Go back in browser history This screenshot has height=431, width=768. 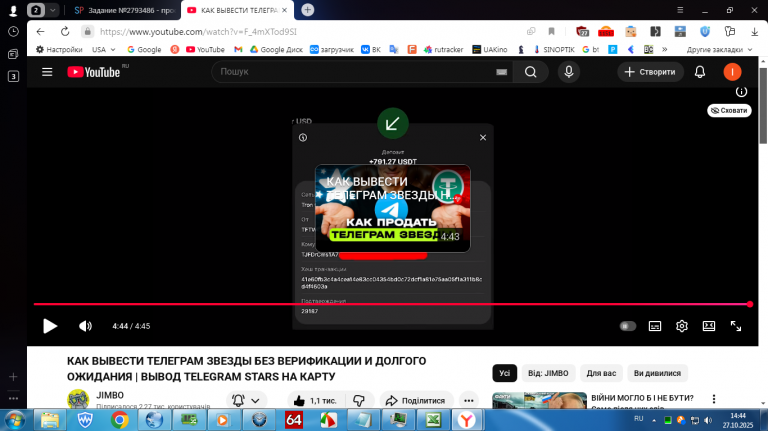click(x=41, y=31)
